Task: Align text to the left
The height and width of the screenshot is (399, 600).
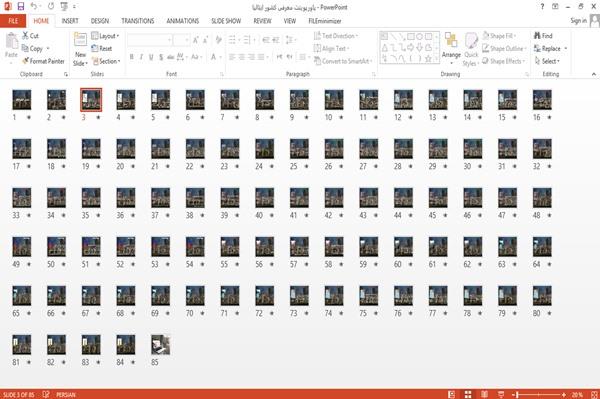Action: 232,57
